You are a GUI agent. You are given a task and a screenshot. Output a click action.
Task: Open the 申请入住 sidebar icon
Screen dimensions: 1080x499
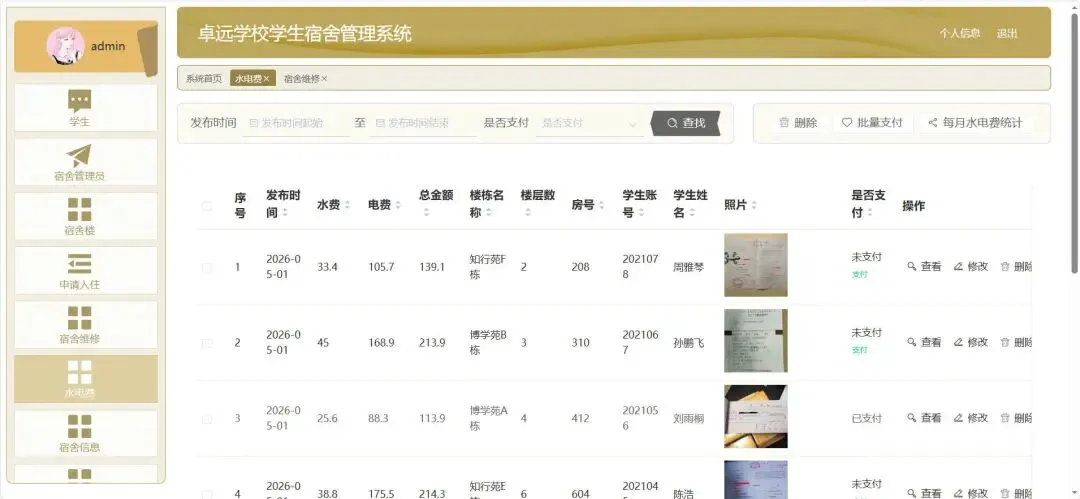[x=79, y=263]
